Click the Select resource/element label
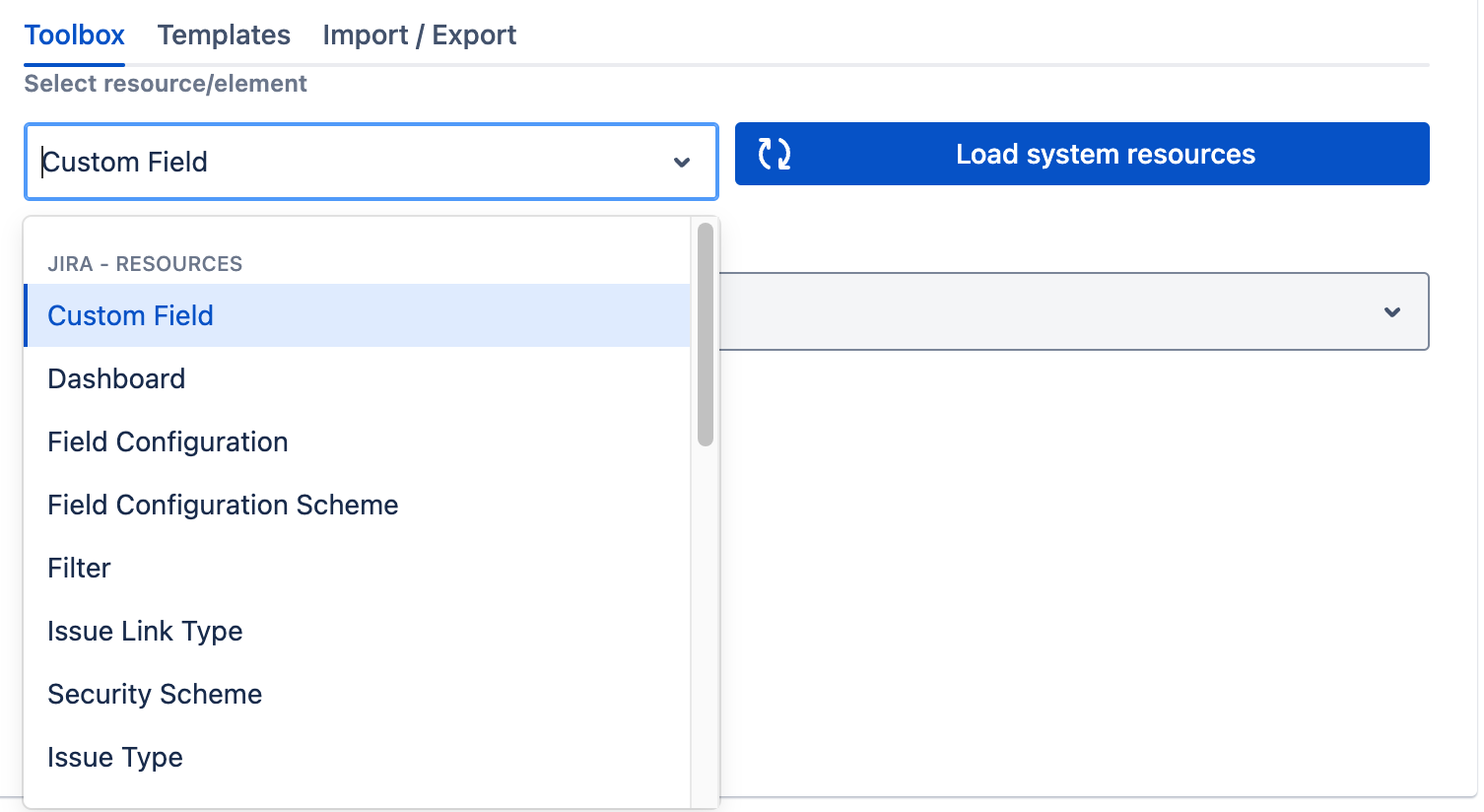This screenshot has height=812, width=1484. point(166,84)
